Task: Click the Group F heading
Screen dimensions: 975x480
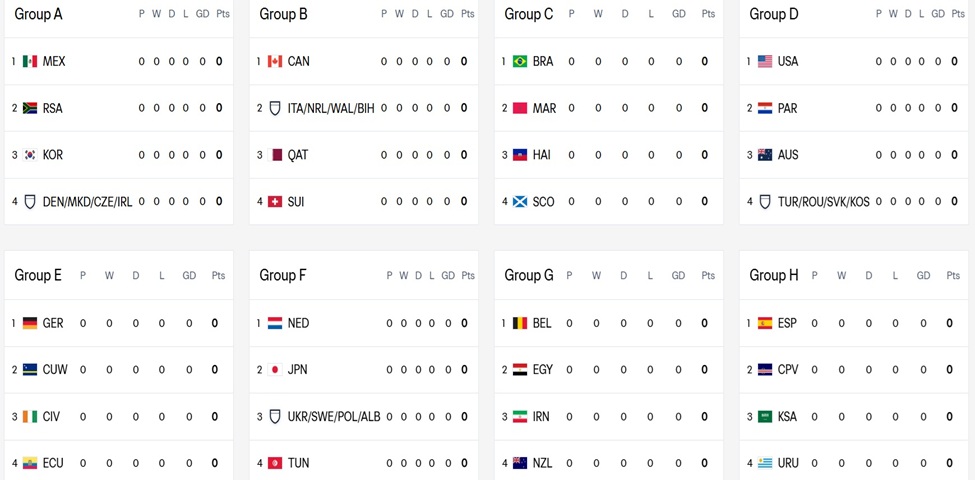Action: coord(283,275)
